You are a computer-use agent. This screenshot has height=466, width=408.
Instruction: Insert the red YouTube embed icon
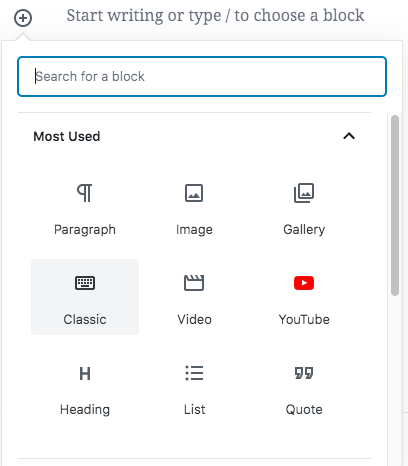(304, 283)
